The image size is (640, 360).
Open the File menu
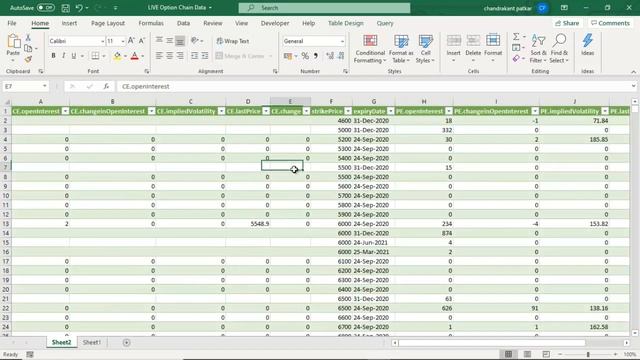click(12, 23)
